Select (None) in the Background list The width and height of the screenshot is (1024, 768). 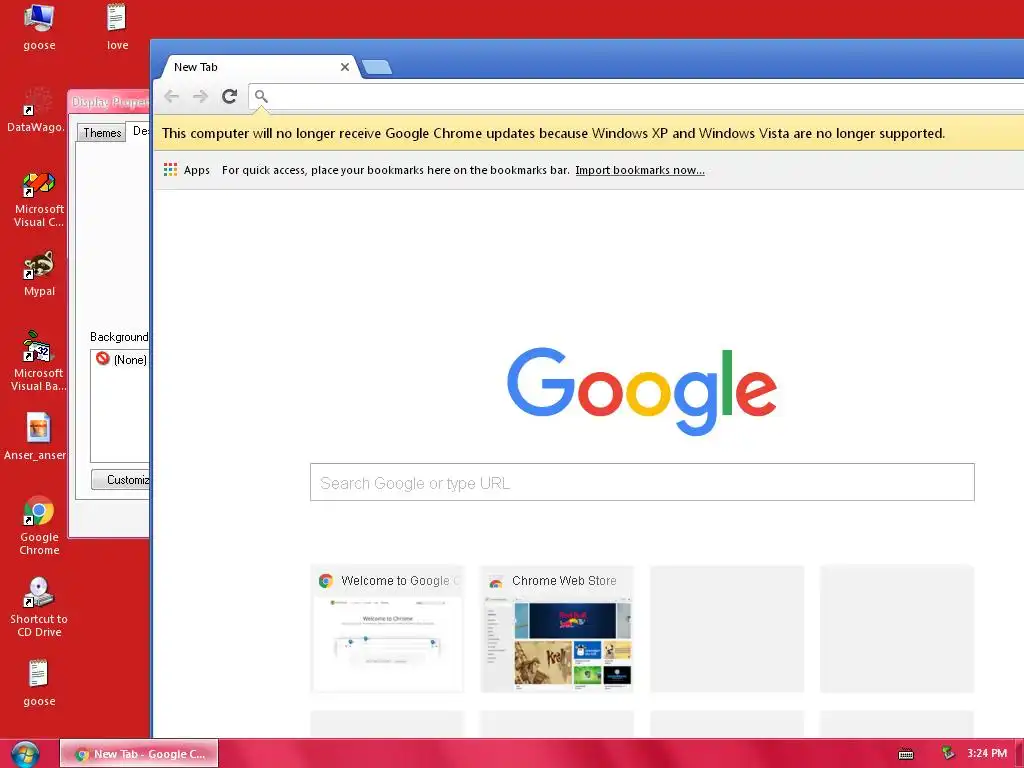(x=122, y=359)
